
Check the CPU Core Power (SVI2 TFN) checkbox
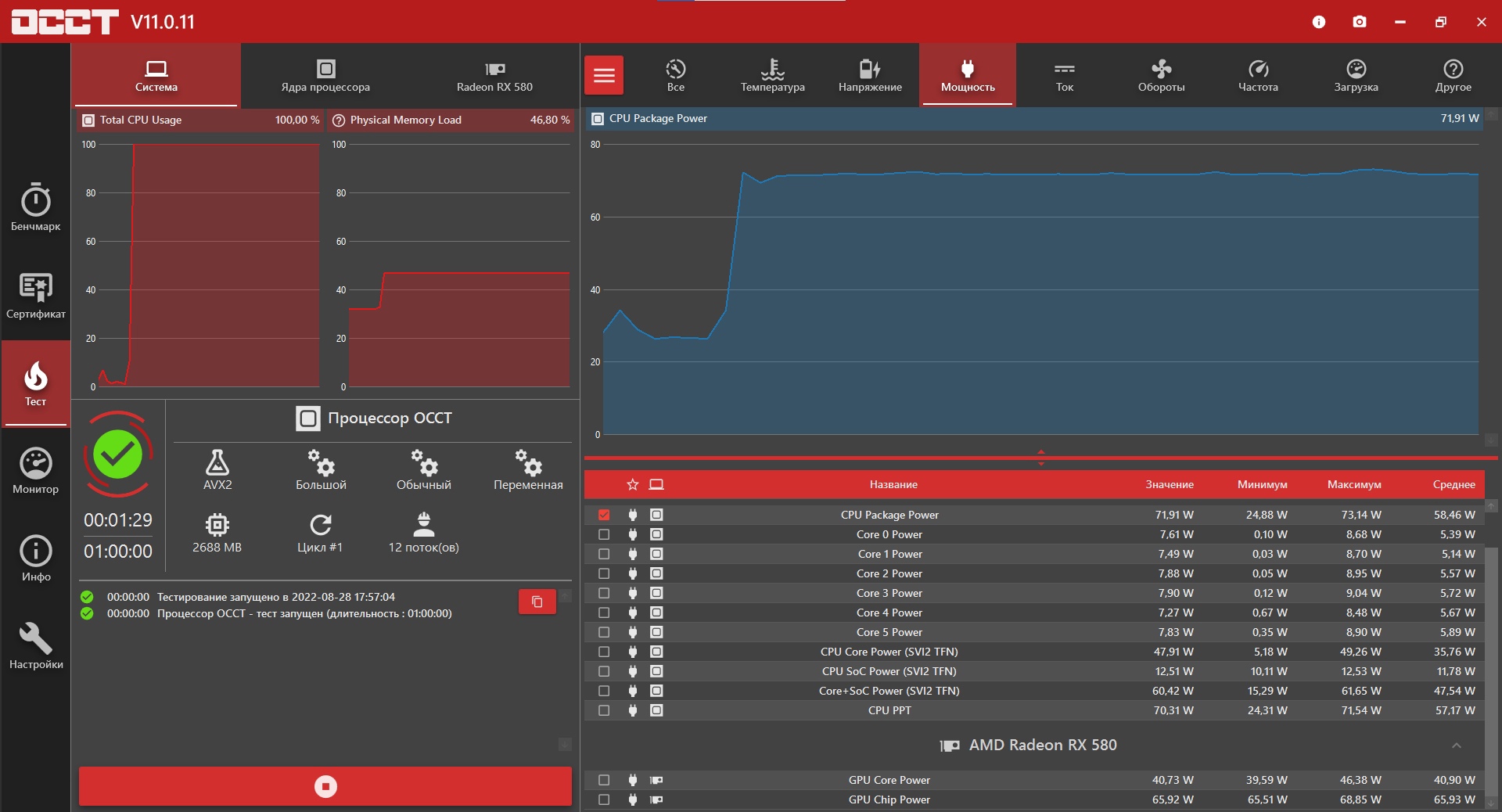(604, 652)
